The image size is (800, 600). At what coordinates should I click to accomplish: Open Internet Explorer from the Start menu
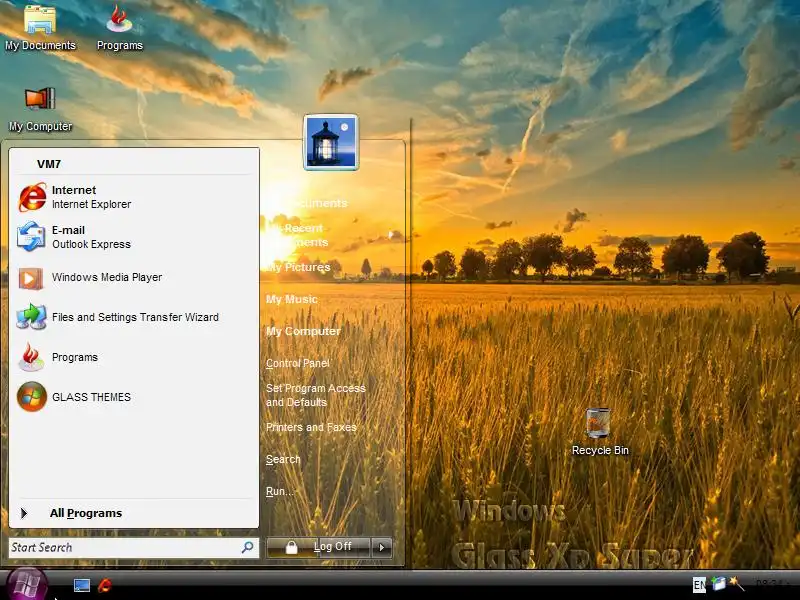coord(134,197)
